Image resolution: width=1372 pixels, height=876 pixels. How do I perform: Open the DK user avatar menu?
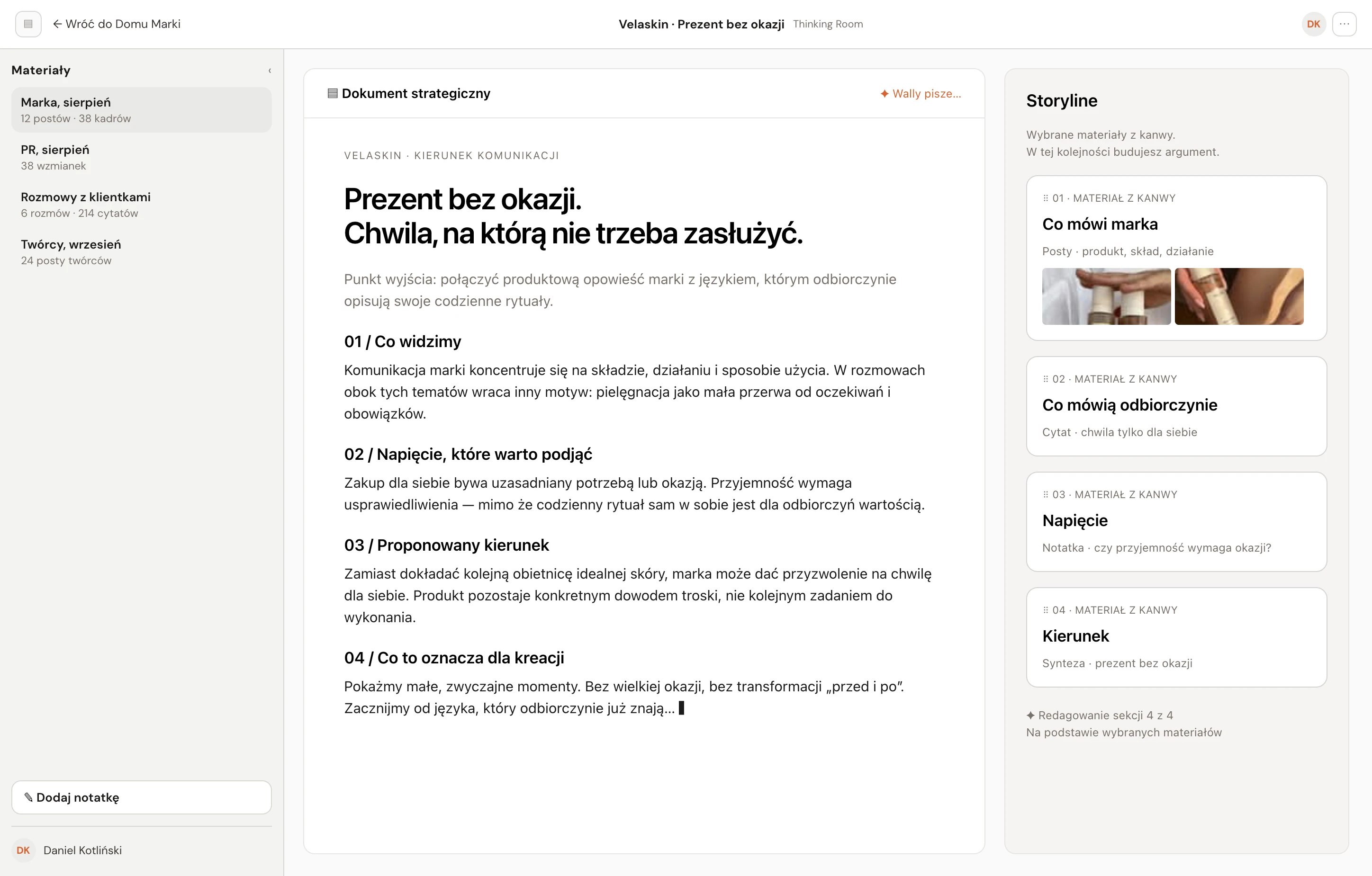(1313, 24)
